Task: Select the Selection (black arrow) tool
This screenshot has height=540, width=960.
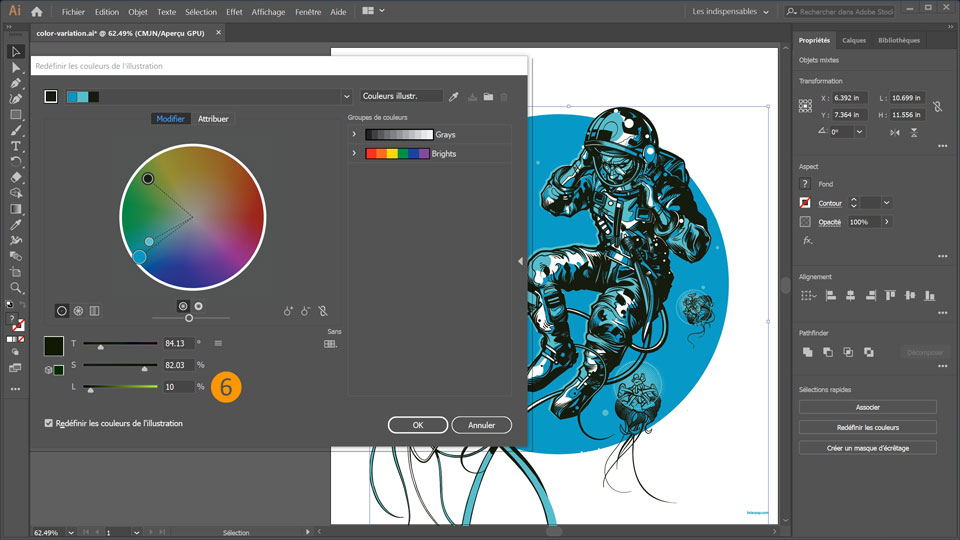Action: pos(16,52)
